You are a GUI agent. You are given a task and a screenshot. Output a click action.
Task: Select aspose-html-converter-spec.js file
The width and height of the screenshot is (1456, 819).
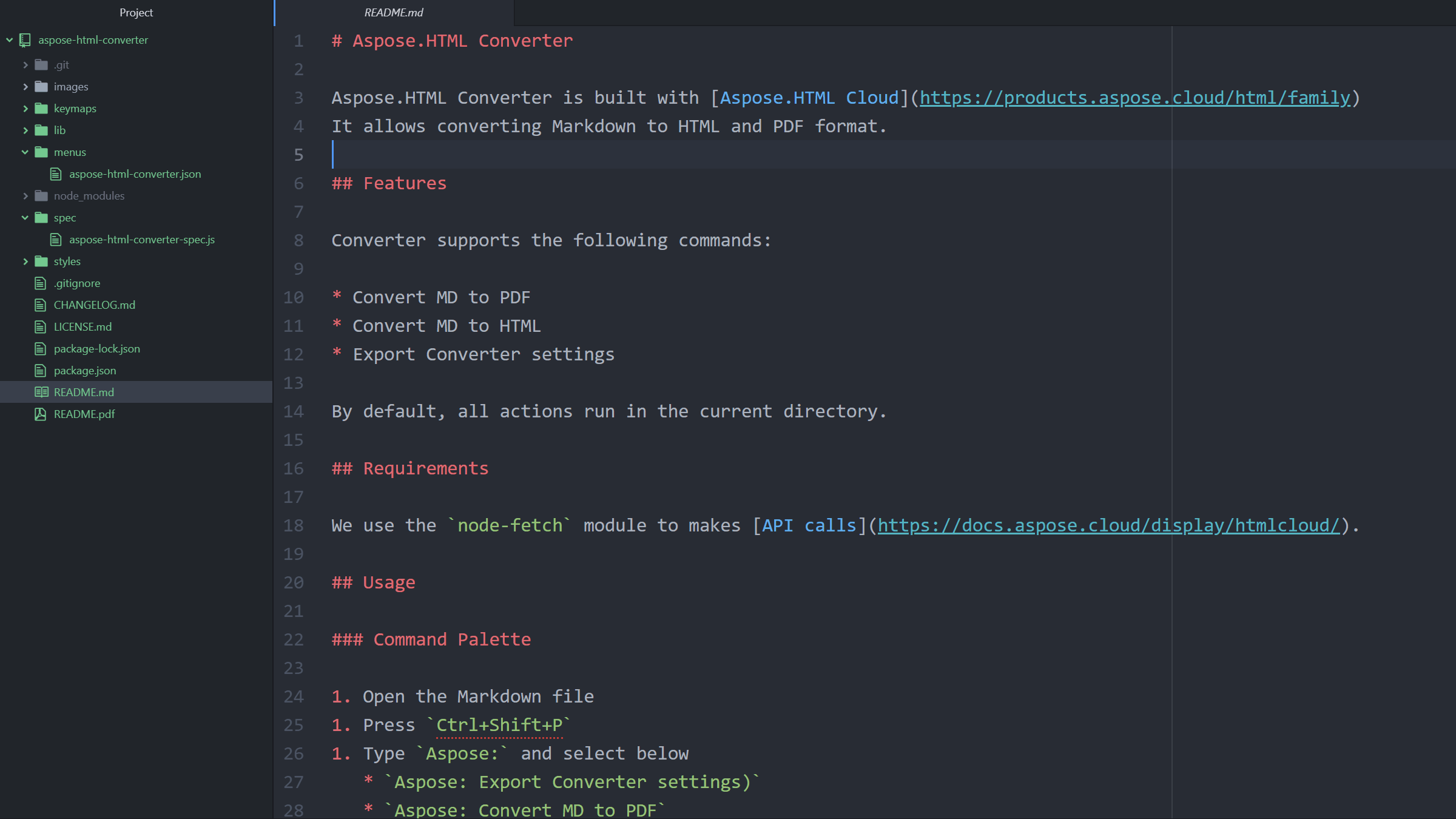[141, 239]
